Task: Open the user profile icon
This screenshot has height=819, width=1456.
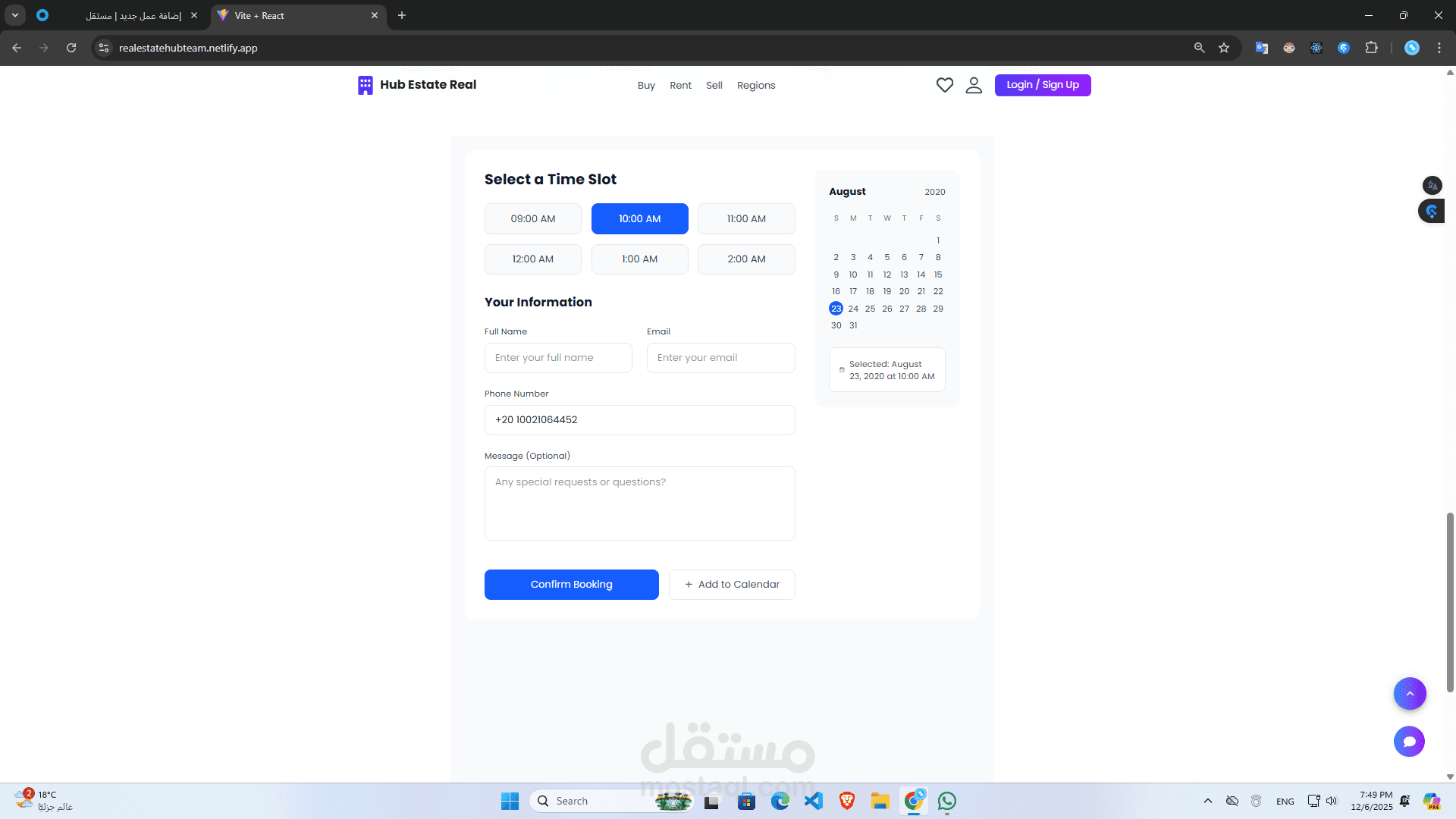Action: click(974, 85)
